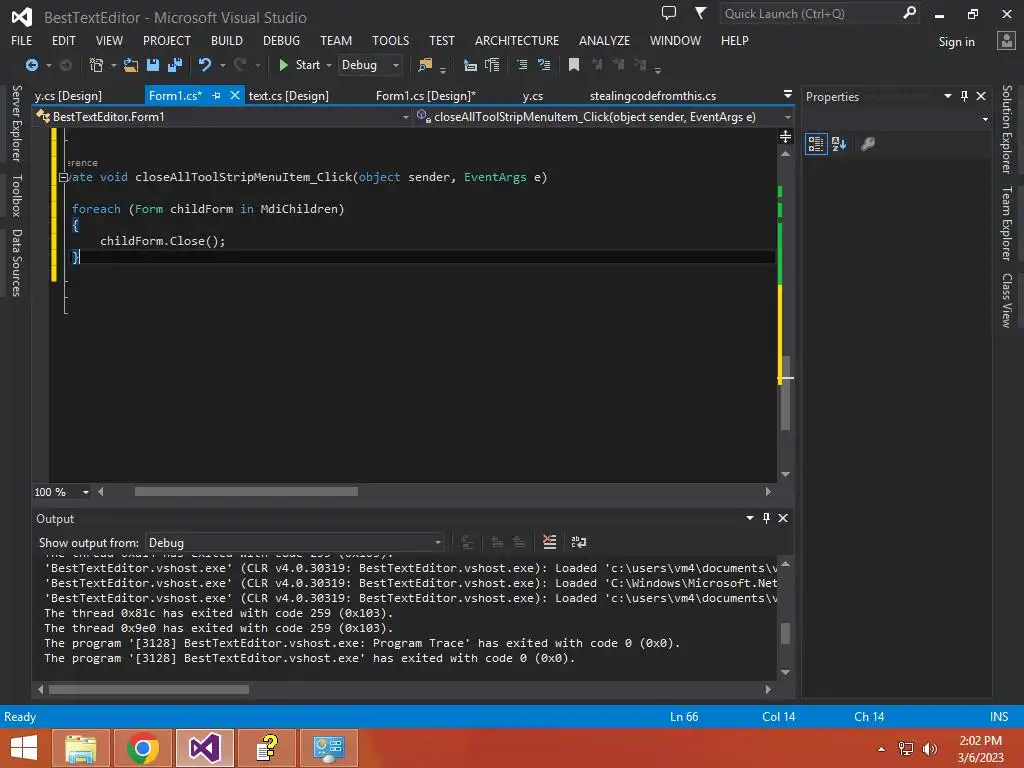Click the Windows Start button

click(24, 748)
